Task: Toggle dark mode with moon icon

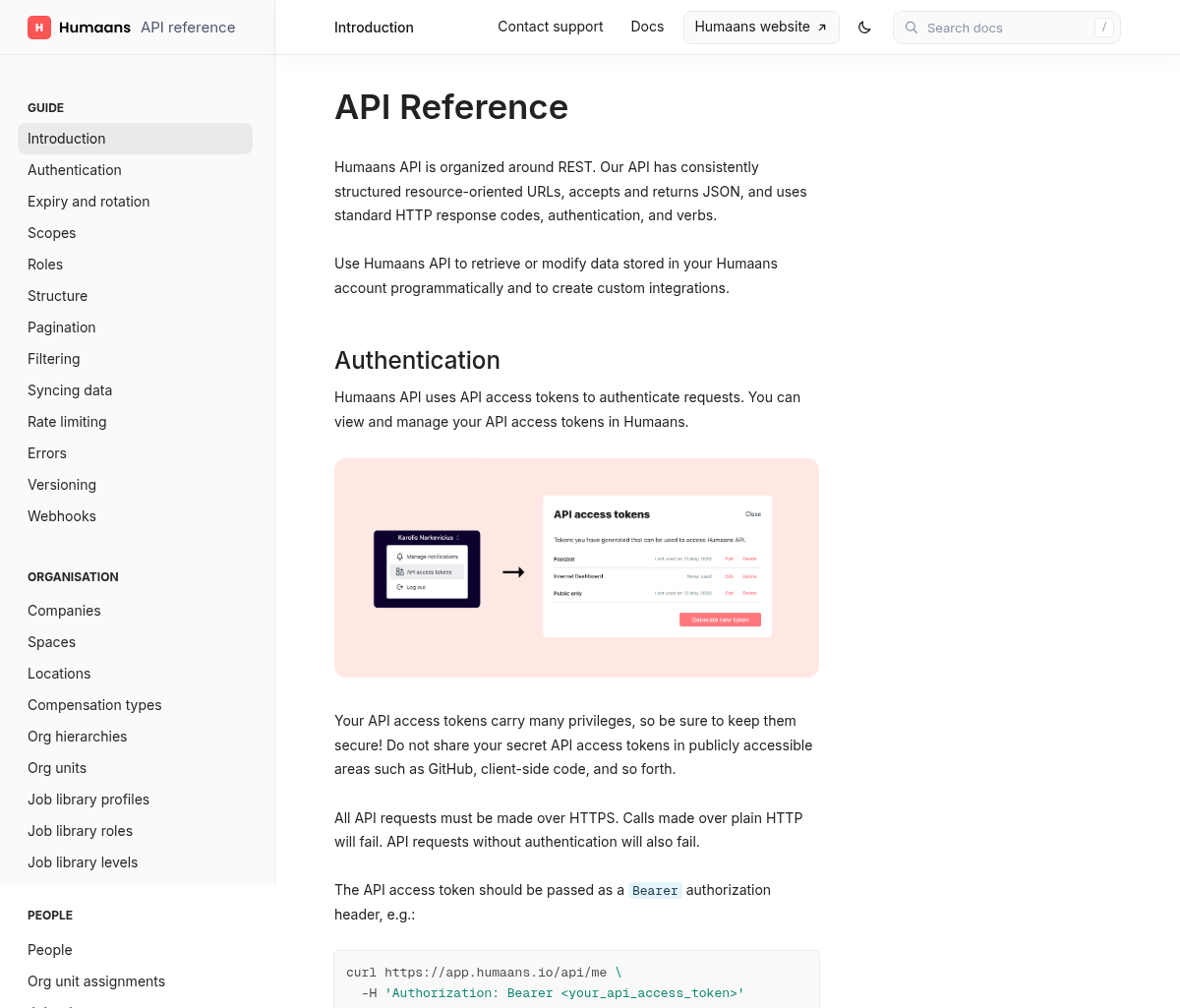Action: (x=864, y=28)
